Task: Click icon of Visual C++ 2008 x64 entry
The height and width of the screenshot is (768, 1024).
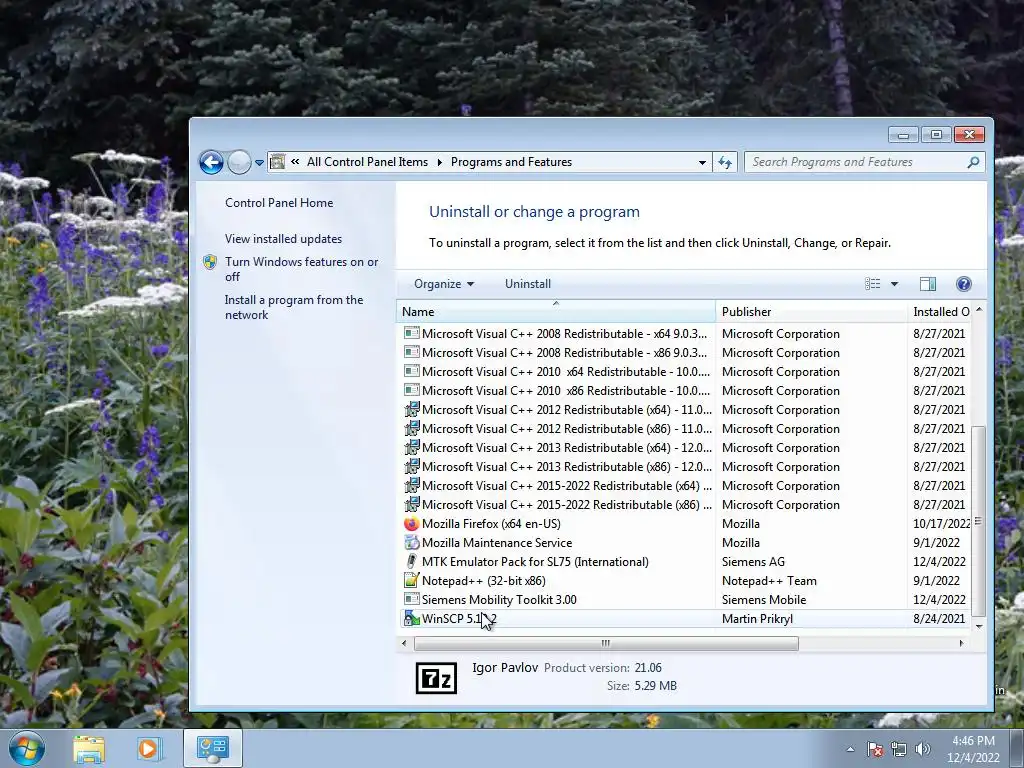Action: (411, 333)
